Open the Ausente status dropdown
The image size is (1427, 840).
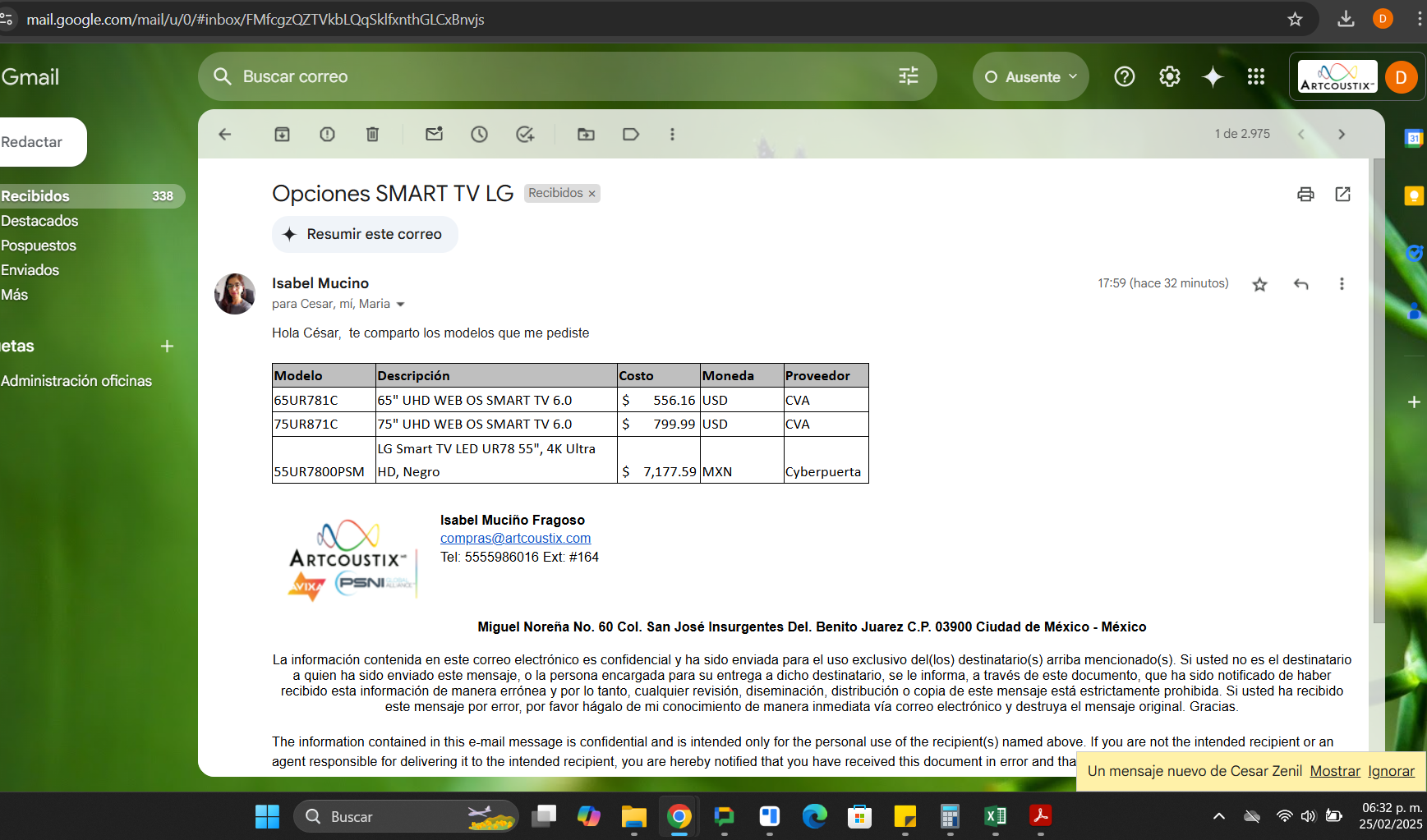[x=1031, y=76]
